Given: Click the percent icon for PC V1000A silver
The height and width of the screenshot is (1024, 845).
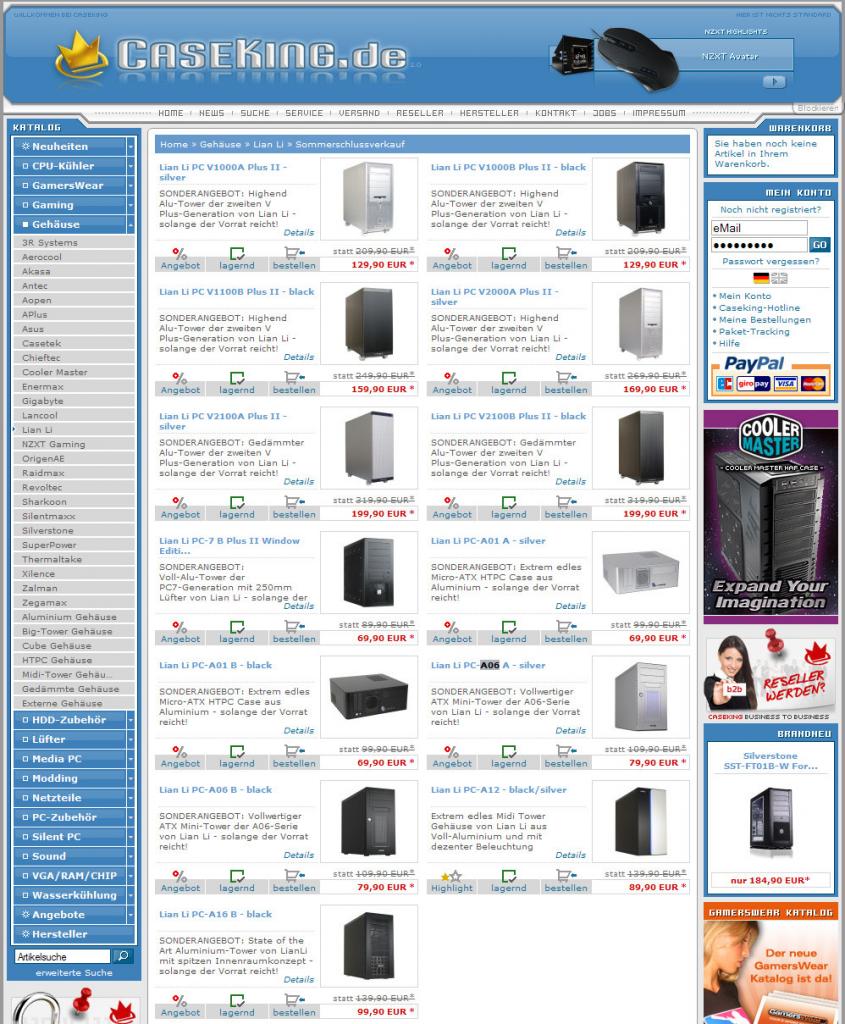Looking at the screenshot, I should [180, 253].
